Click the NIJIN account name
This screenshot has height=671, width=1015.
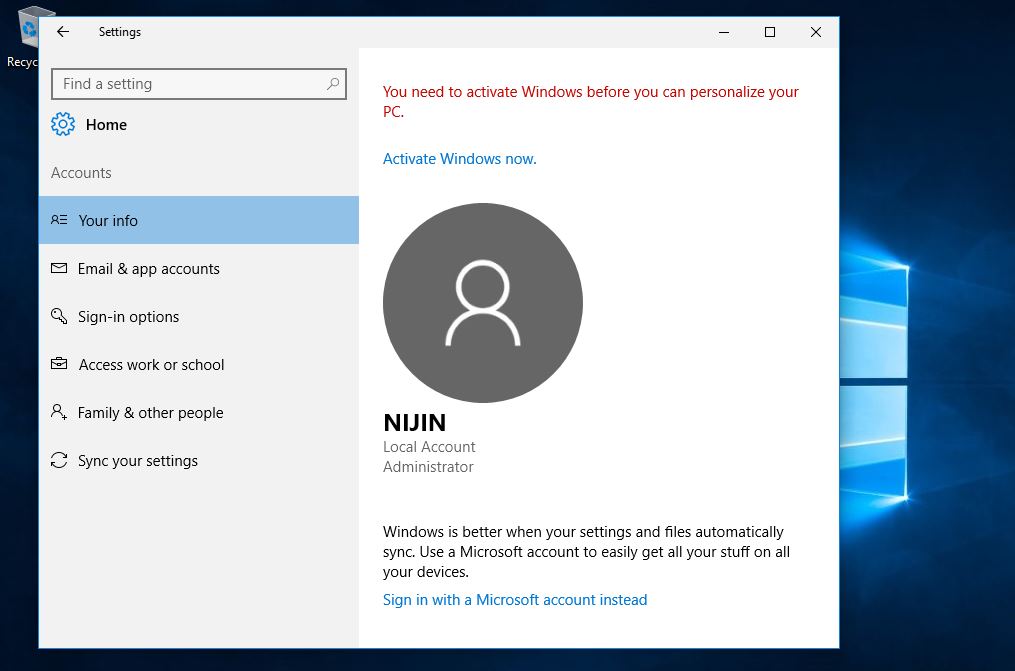(x=414, y=423)
